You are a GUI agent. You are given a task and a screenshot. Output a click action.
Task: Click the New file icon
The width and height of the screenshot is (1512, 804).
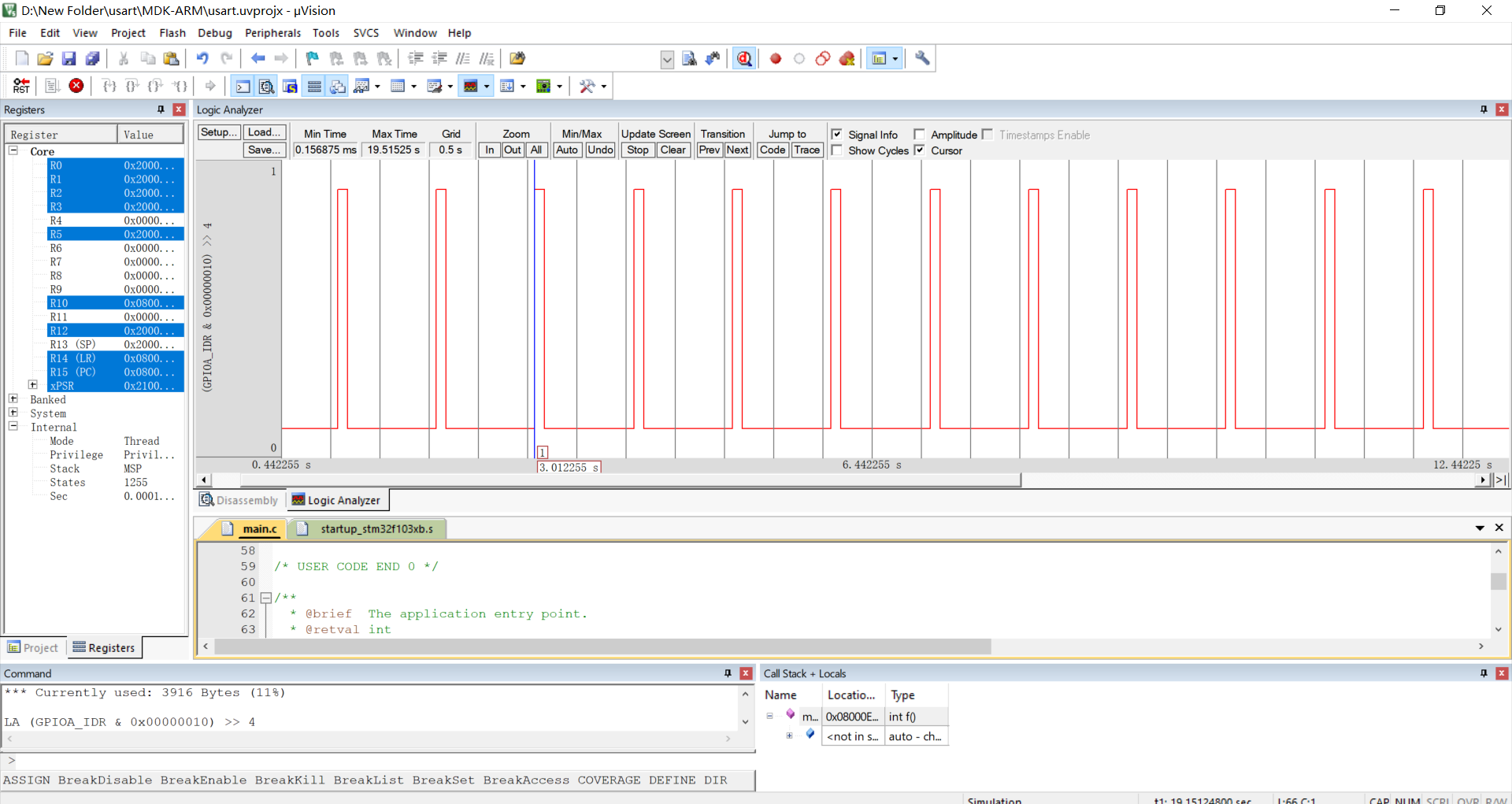tap(22, 58)
